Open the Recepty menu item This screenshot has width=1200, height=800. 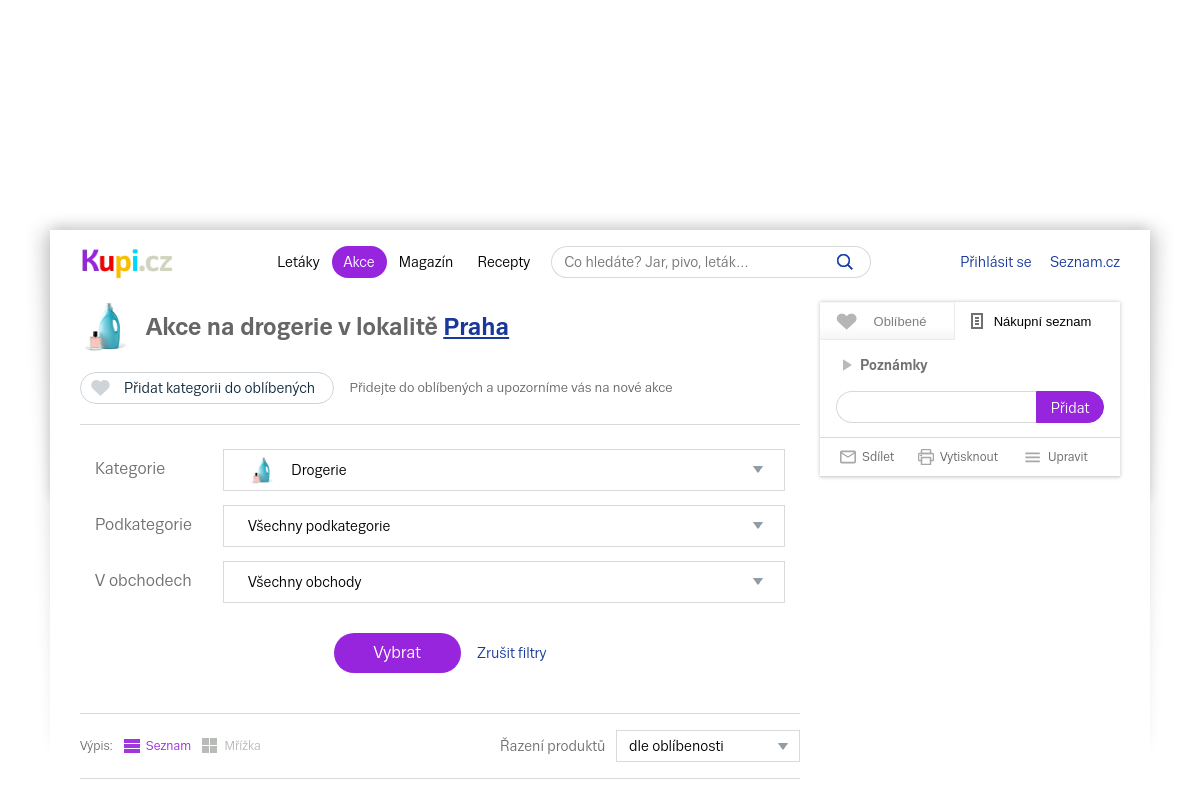503,262
